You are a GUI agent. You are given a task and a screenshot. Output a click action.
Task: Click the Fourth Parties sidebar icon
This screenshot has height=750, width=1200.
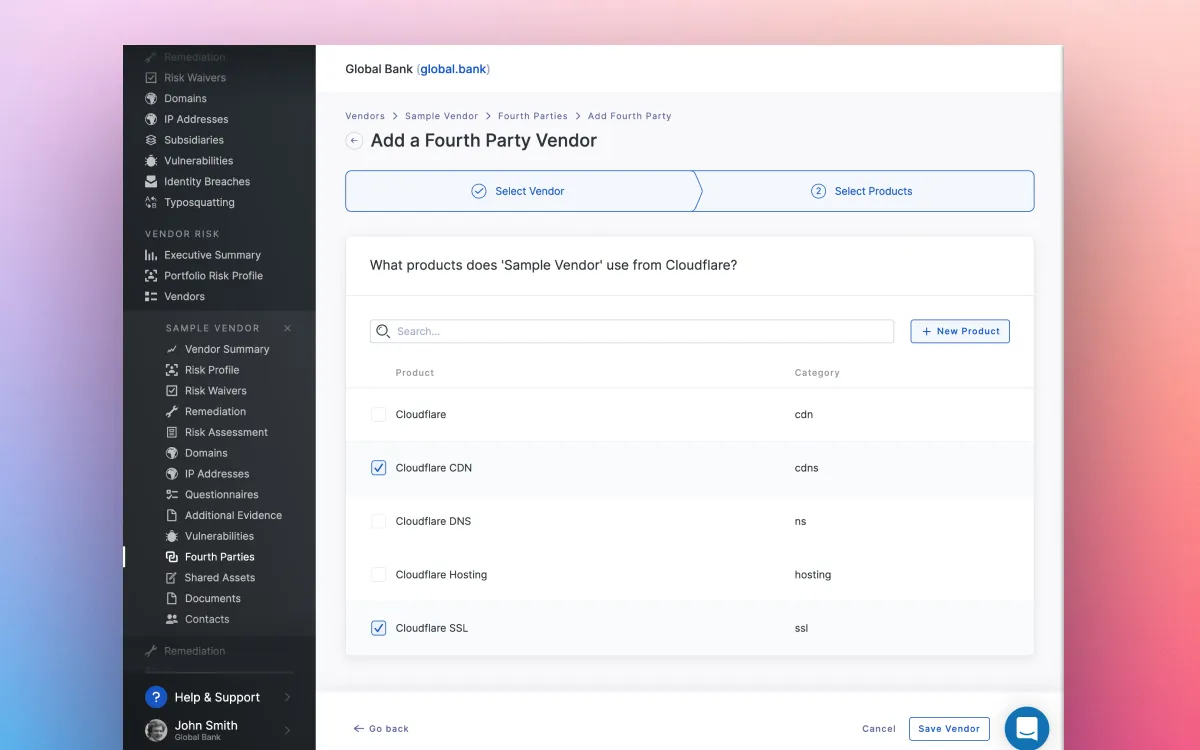point(172,557)
